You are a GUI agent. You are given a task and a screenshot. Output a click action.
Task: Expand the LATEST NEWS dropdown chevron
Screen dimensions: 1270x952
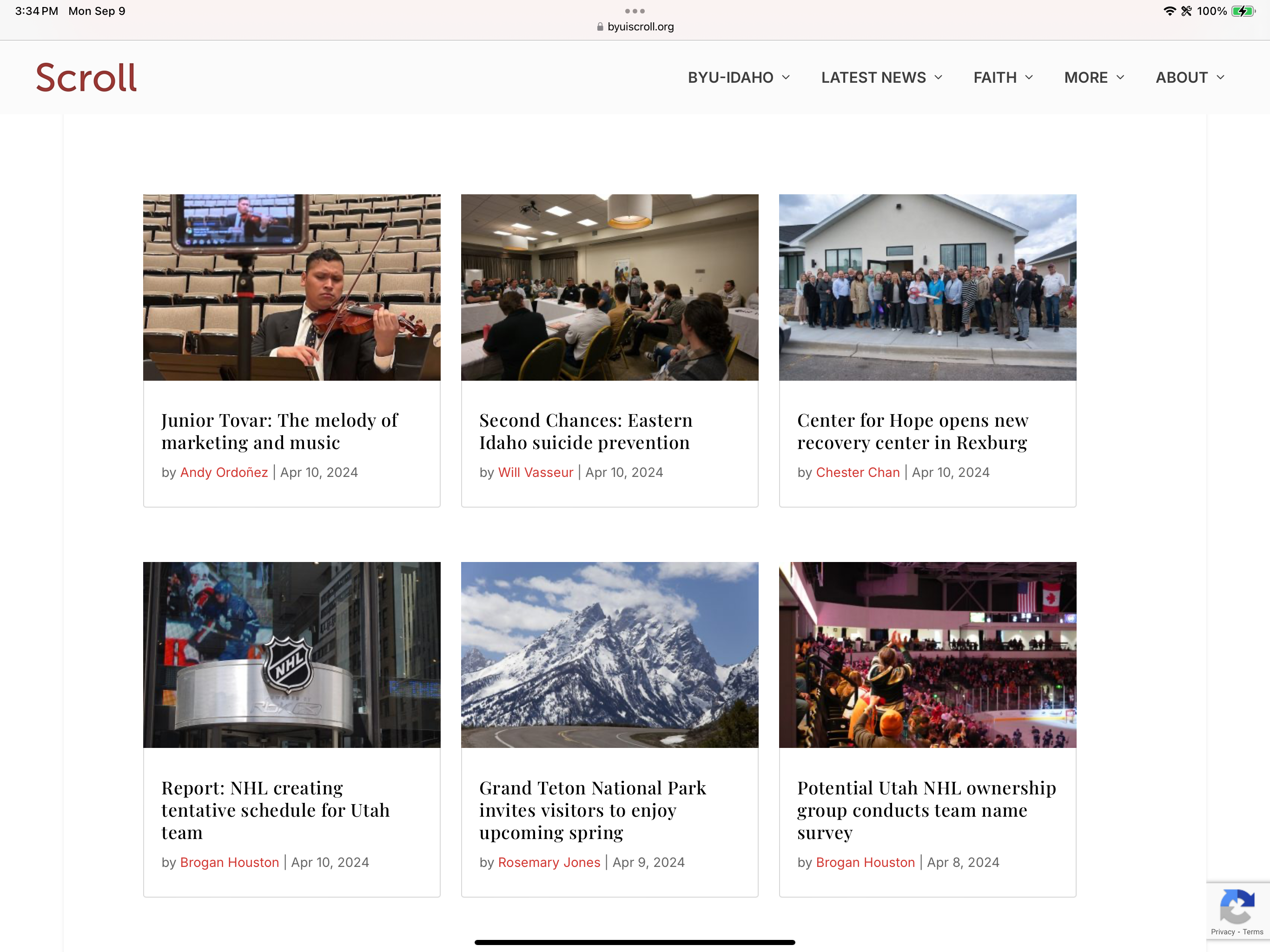click(x=938, y=78)
